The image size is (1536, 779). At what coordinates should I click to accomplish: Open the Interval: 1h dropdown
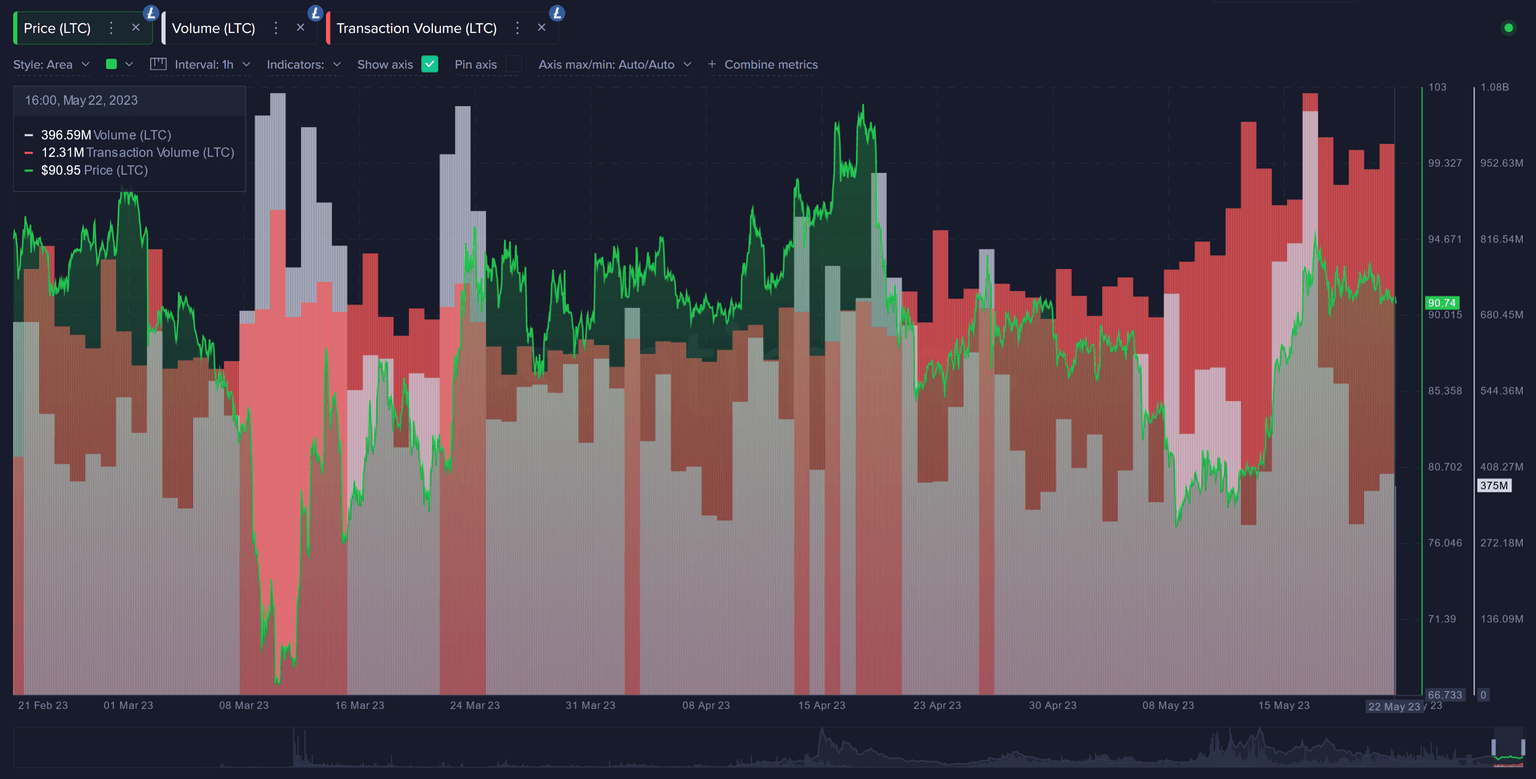pyautogui.click(x=210, y=64)
